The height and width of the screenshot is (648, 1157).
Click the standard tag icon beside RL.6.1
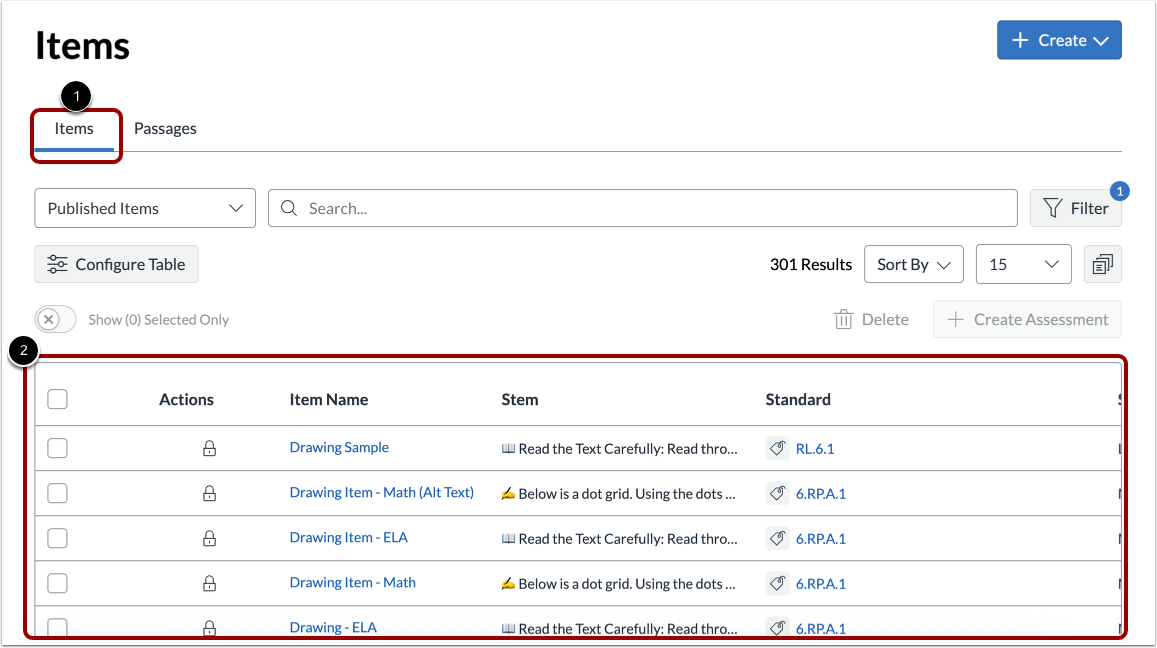pos(777,448)
